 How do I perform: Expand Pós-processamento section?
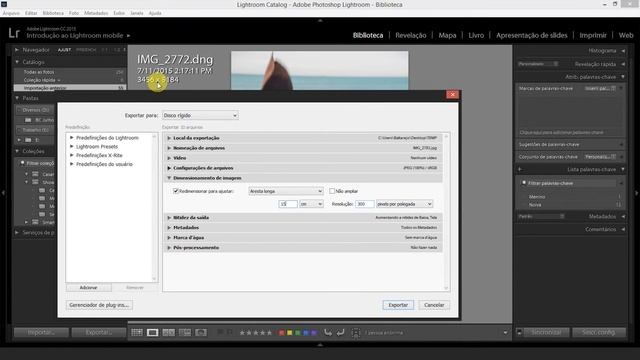click(169, 247)
